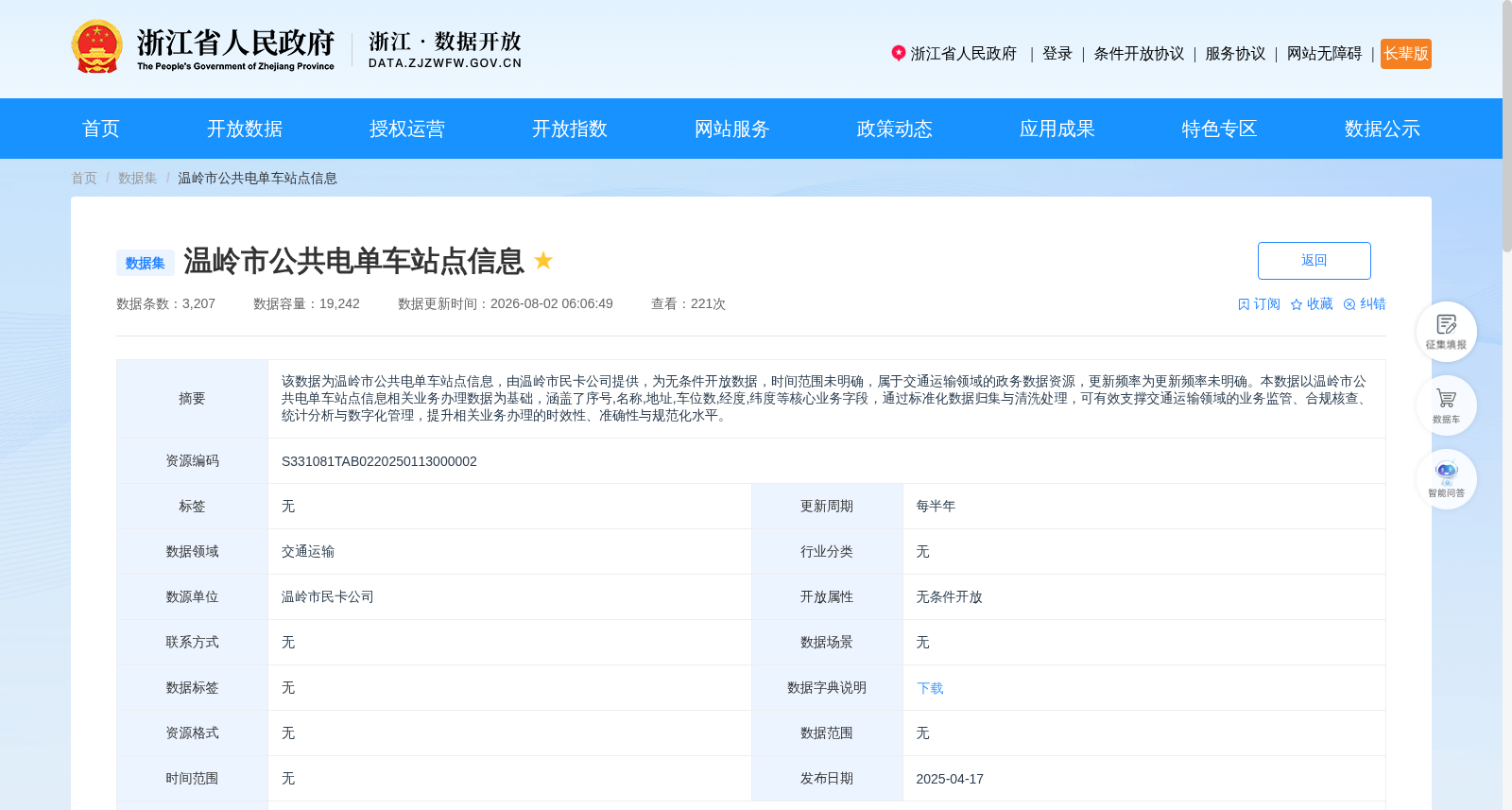Click the 行业分类 label cell
Screen dimensions: 1512x810
827,552
